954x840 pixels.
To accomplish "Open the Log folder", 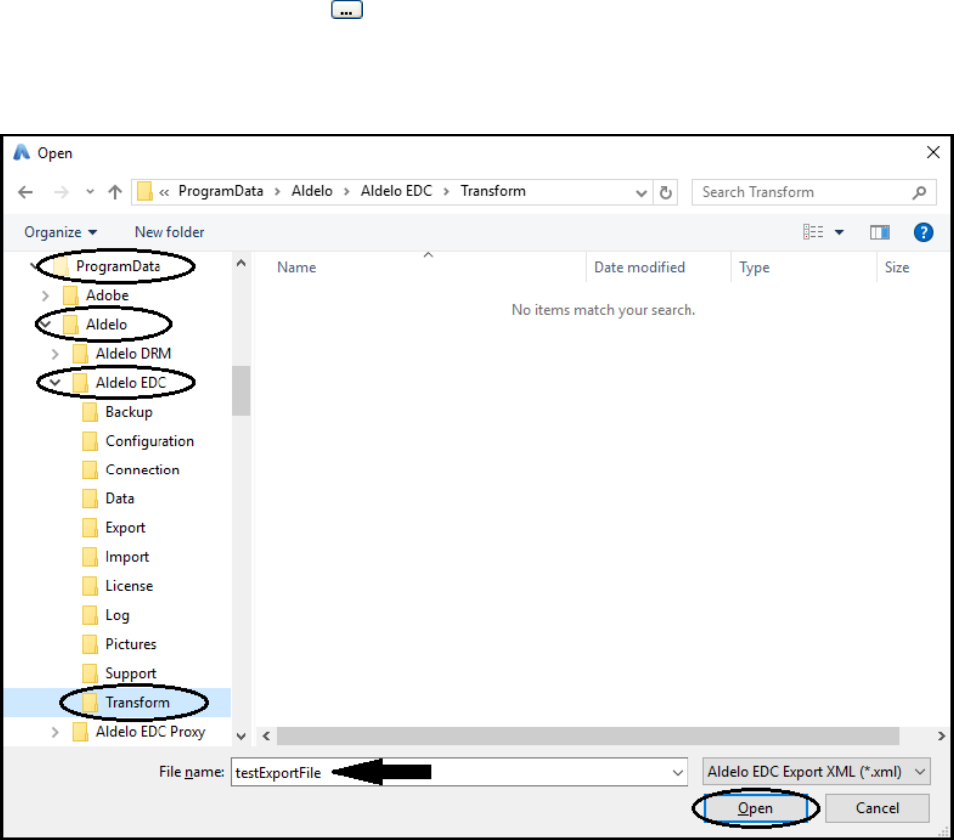I will coord(117,615).
